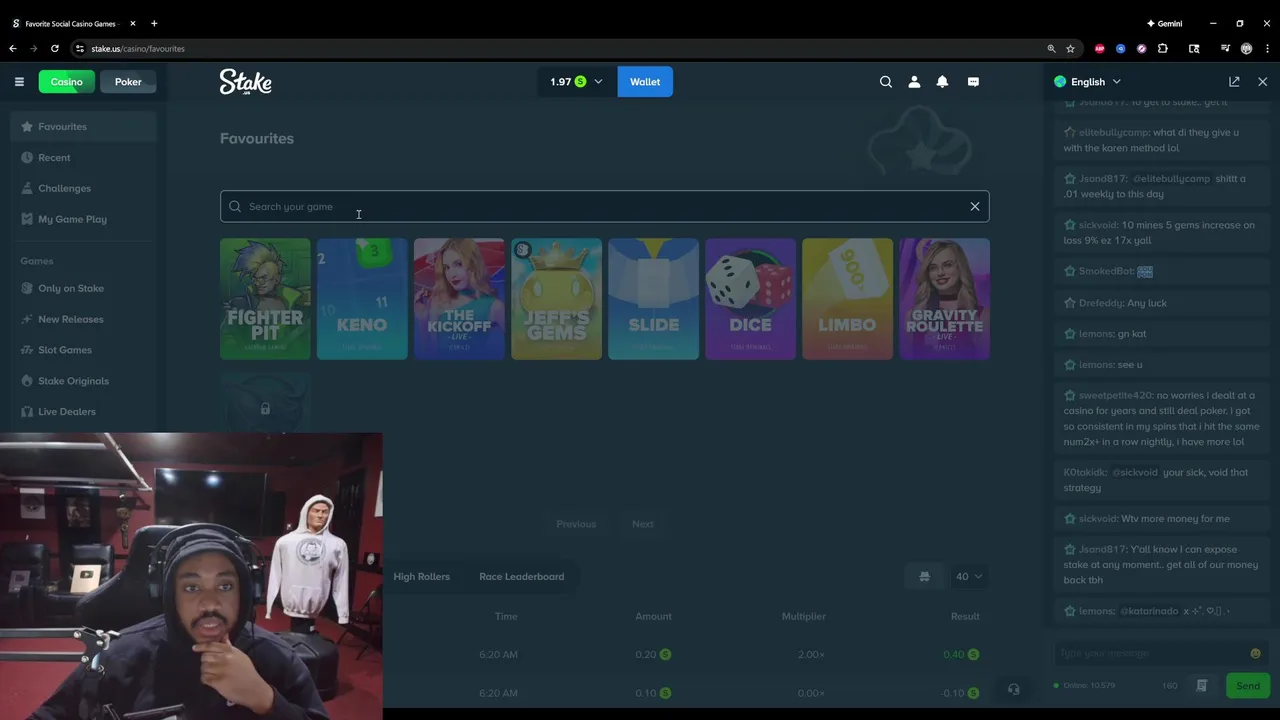Open the Chrome extensions puzzle icon
Viewport: 1280px width, 720px height.
[1163, 48]
